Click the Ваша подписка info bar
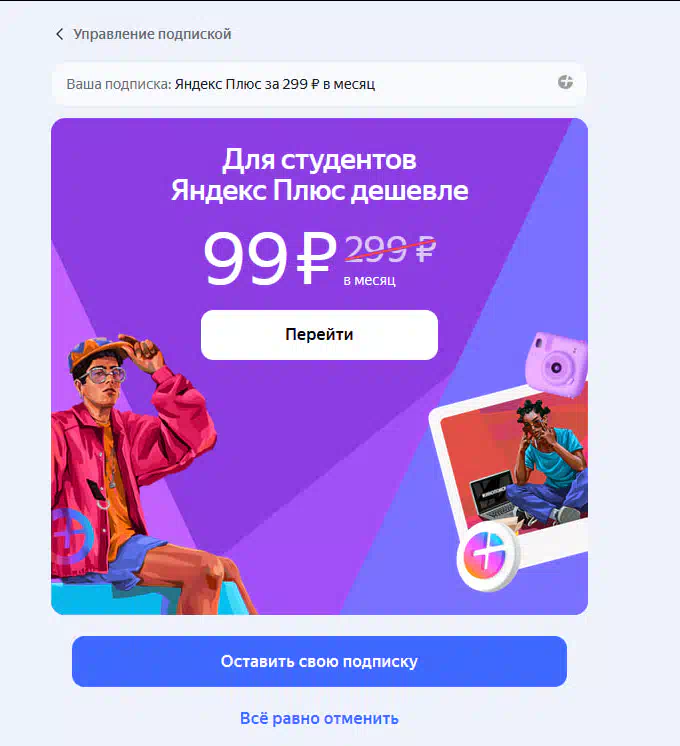Image resolution: width=680 pixels, height=746 pixels. [319, 84]
